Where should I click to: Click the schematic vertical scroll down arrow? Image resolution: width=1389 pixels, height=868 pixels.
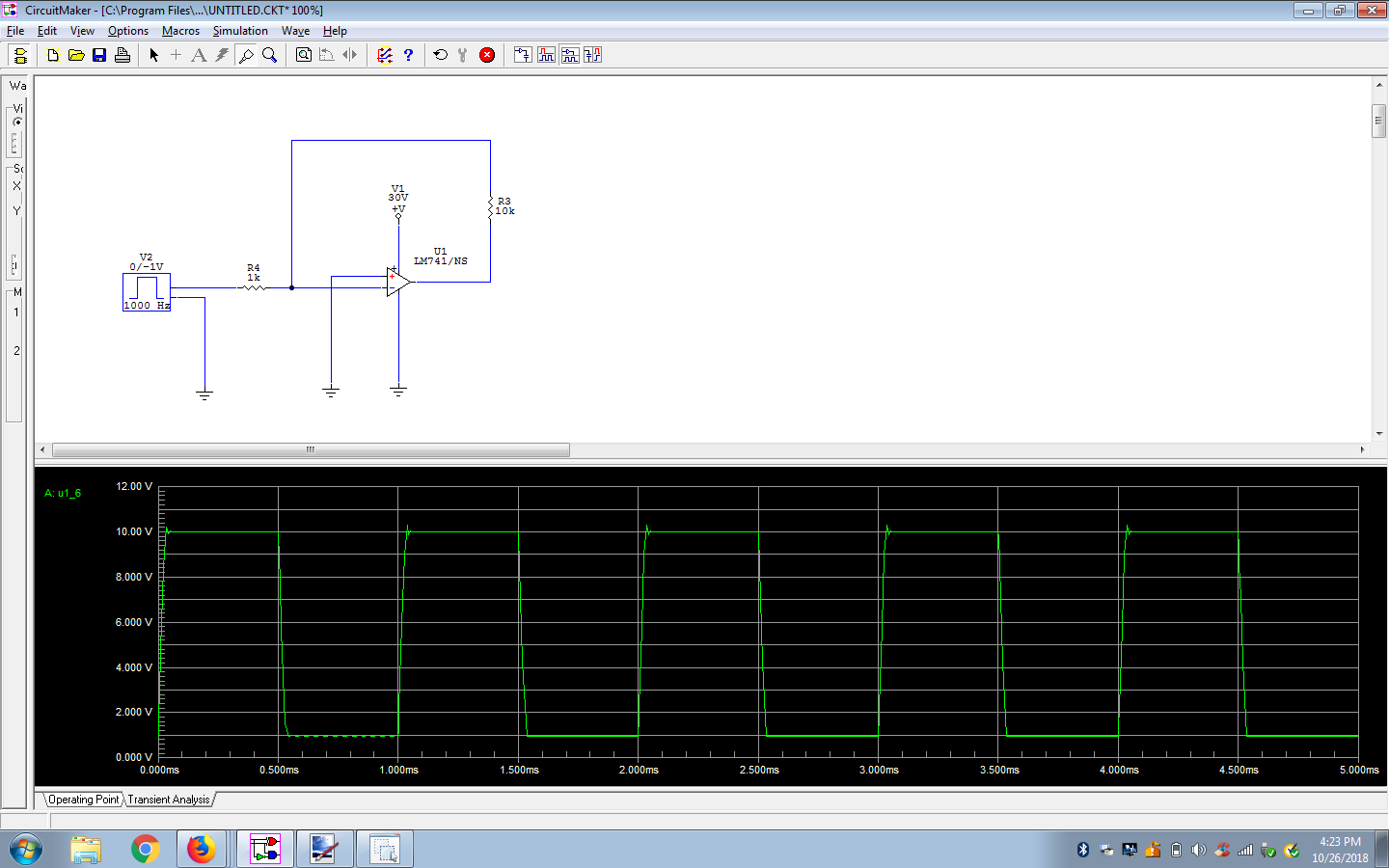(x=1379, y=434)
